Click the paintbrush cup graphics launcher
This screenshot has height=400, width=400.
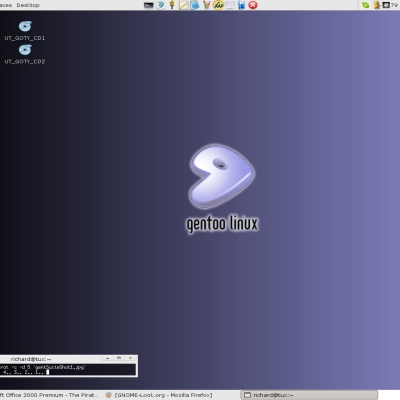tap(206, 5)
